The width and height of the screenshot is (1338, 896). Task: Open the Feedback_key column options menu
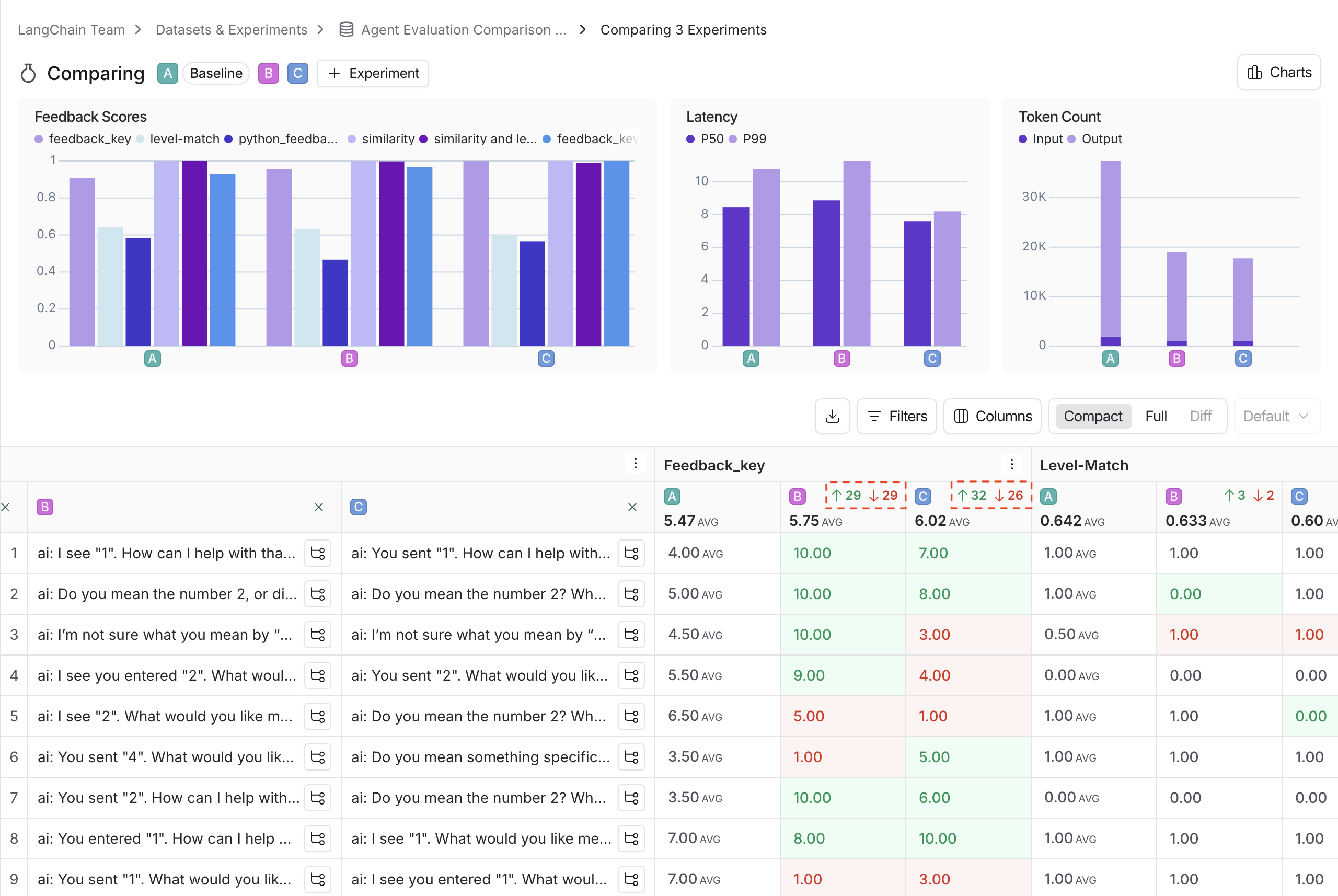1012,464
